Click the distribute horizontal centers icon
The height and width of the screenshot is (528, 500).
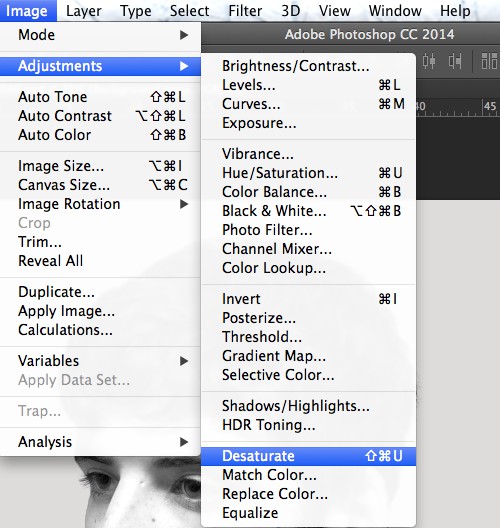point(429,61)
